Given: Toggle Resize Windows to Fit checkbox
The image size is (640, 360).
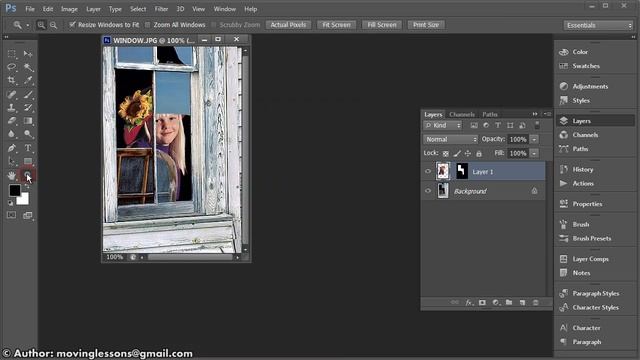Looking at the screenshot, I should coord(72,25).
